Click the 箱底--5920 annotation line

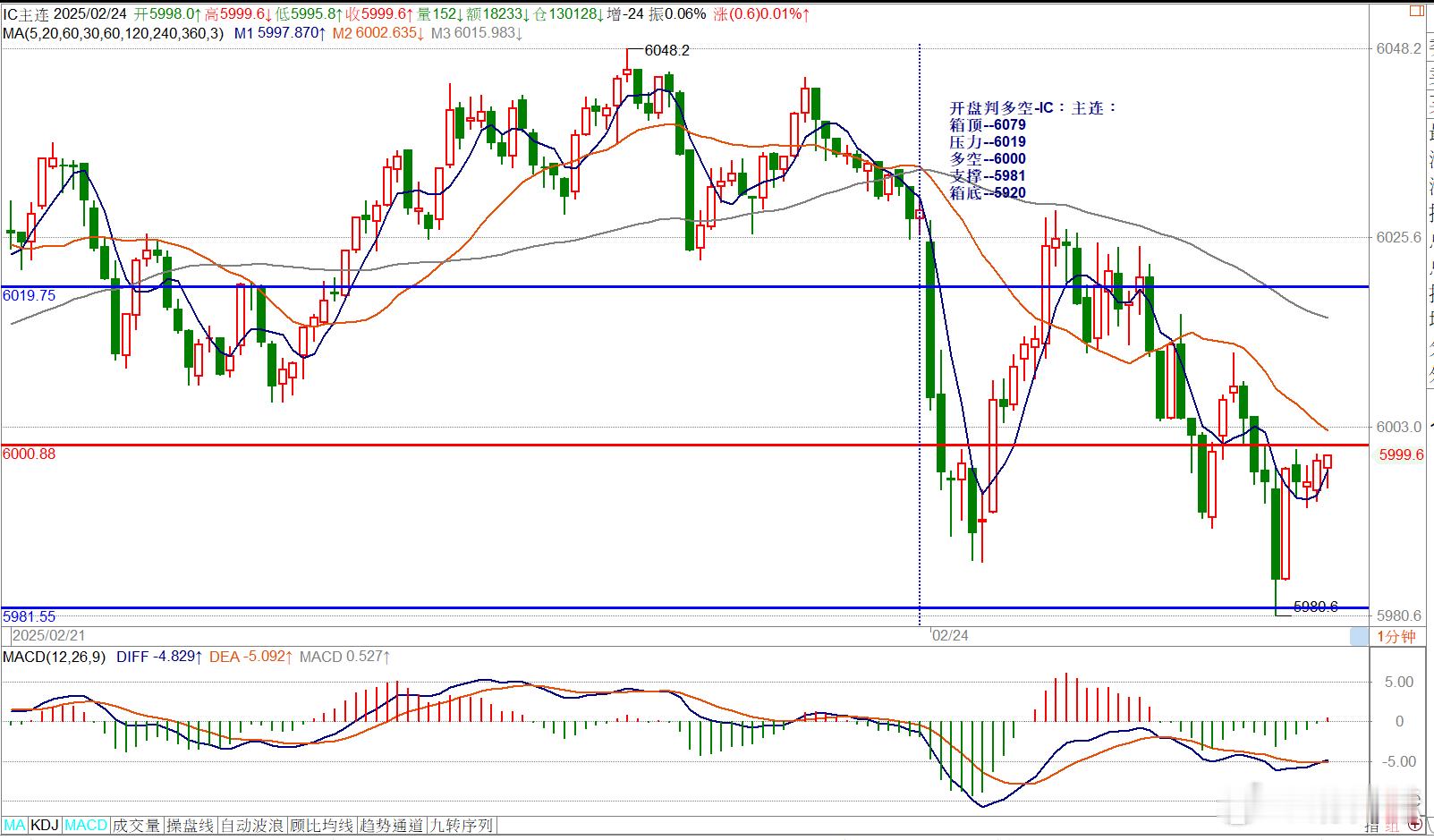(988, 192)
